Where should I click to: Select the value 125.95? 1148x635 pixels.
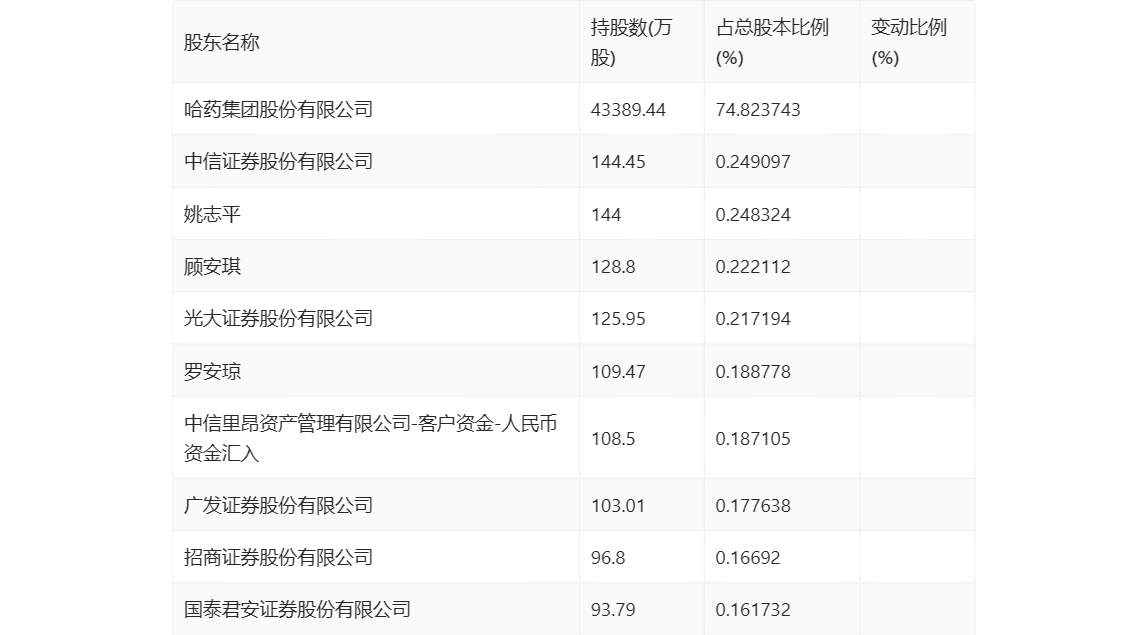618,319
